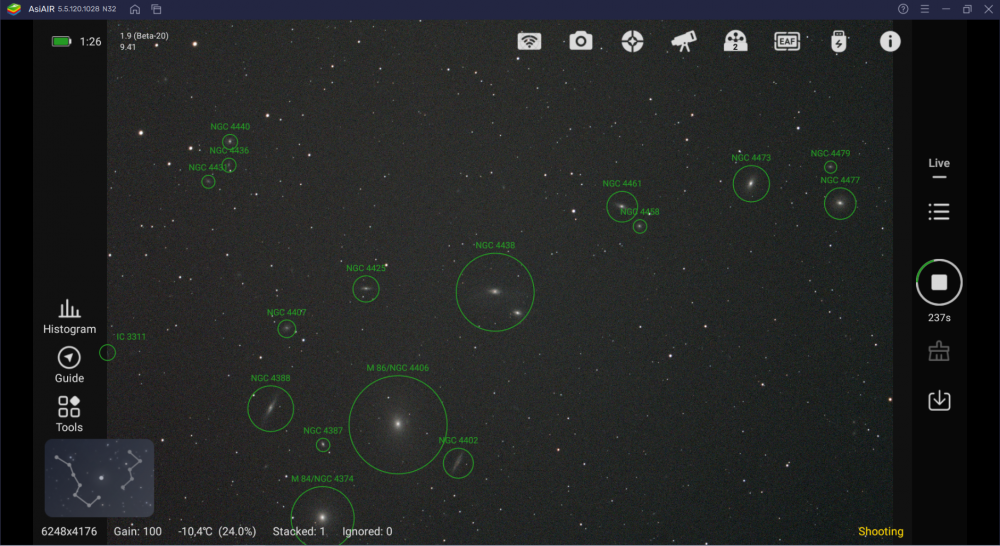
Task: Click the battery status icon
Action: click(x=62, y=41)
